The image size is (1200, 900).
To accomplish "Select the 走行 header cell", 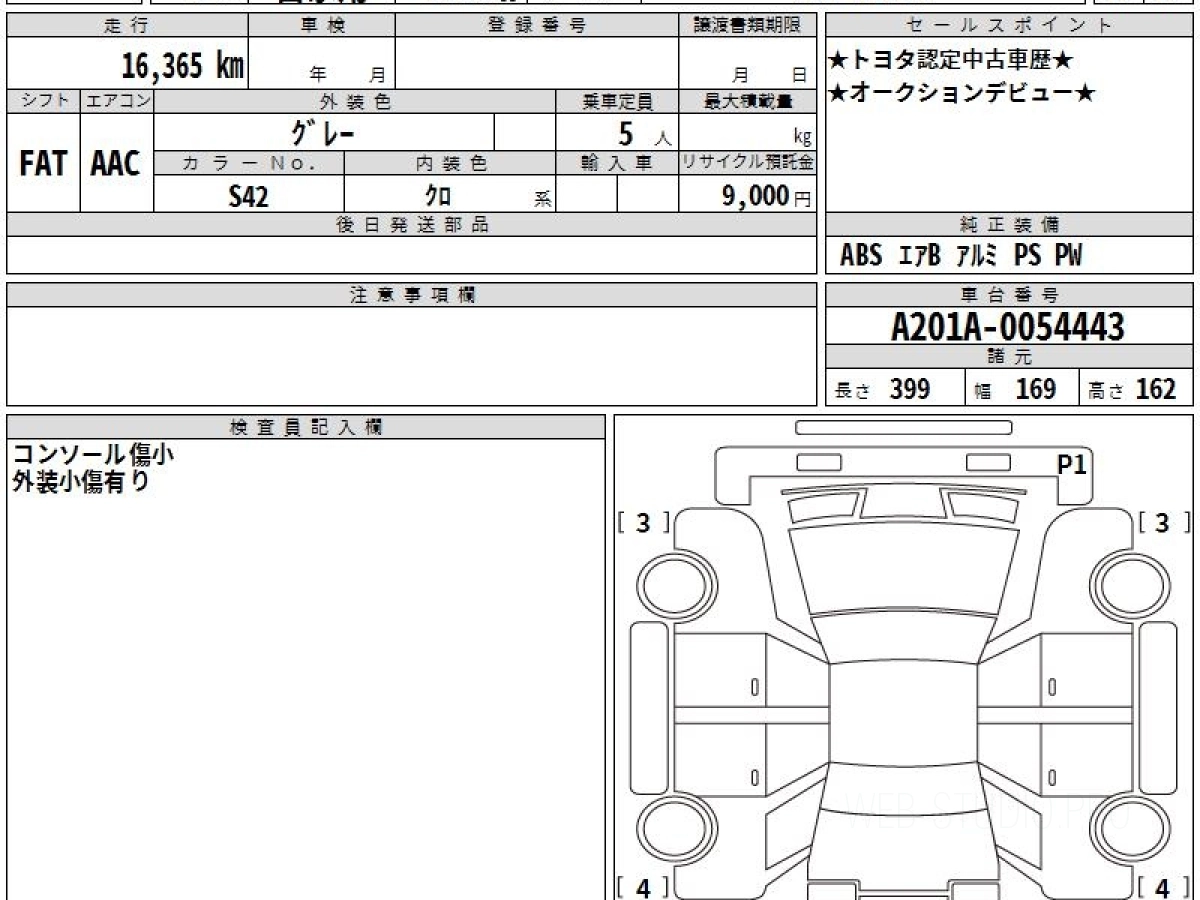I will pyautogui.click(x=126, y=26).
